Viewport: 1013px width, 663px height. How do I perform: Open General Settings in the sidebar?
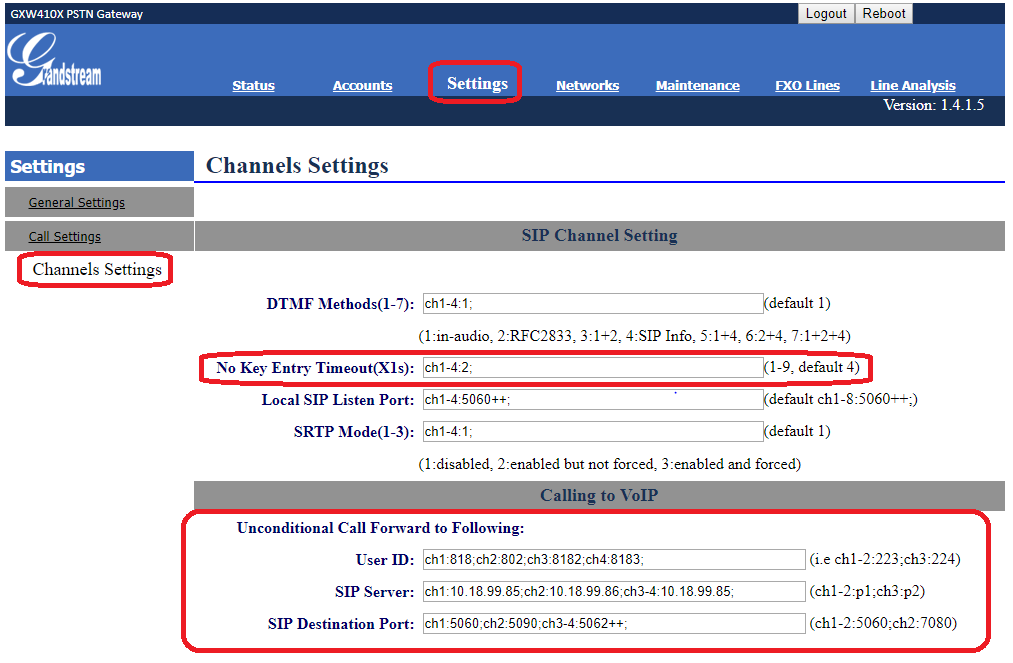pyautogui.click(x=77, y=202)
